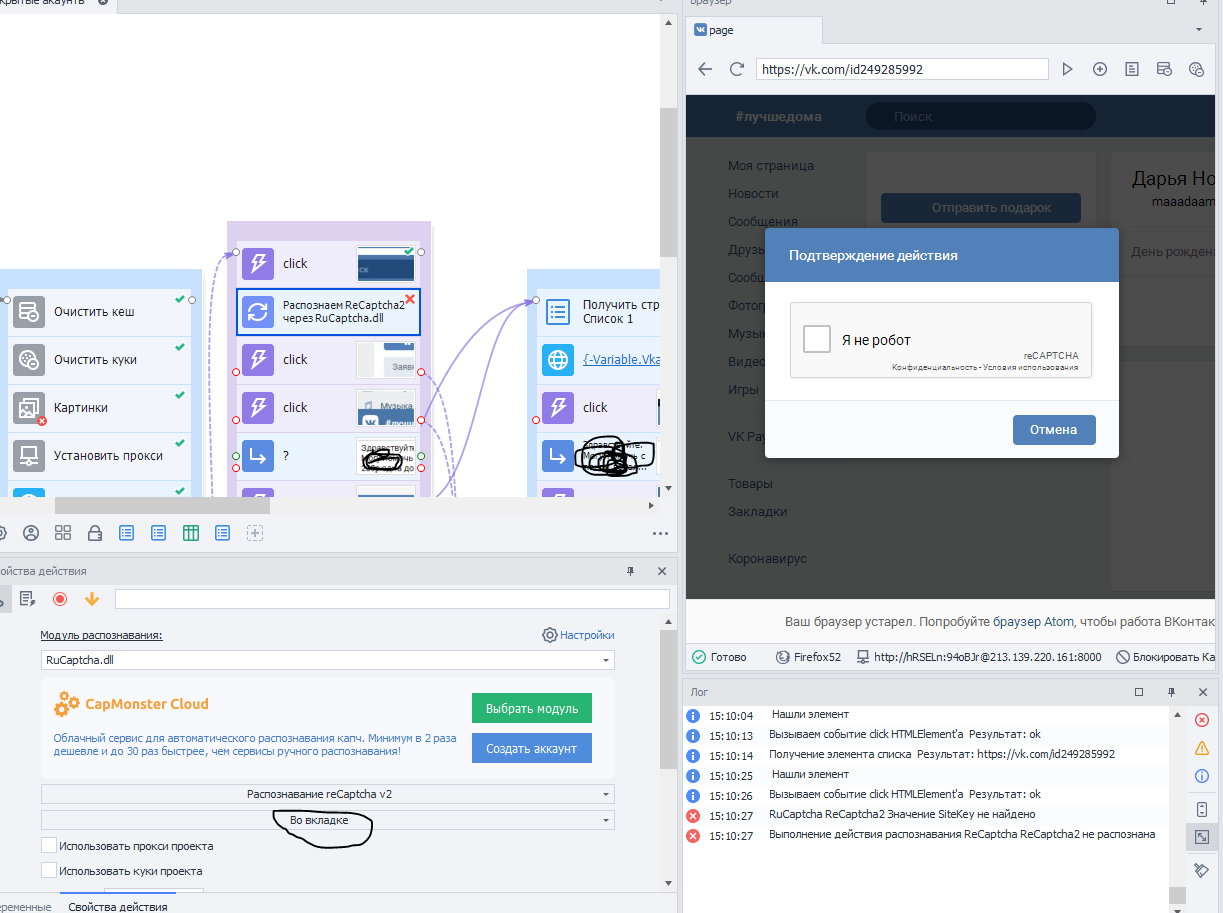Screen dimensions: 1223x913
Task: Select the 'Картинки' action block
Action: (x=100, y=408)
